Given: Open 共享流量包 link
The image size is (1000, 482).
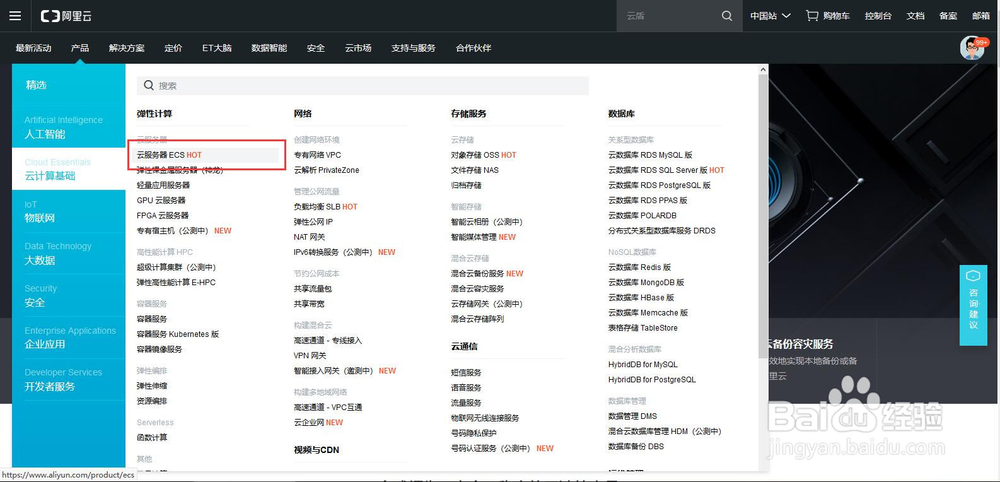Looking at the screenshot, I should coord(313,289).
